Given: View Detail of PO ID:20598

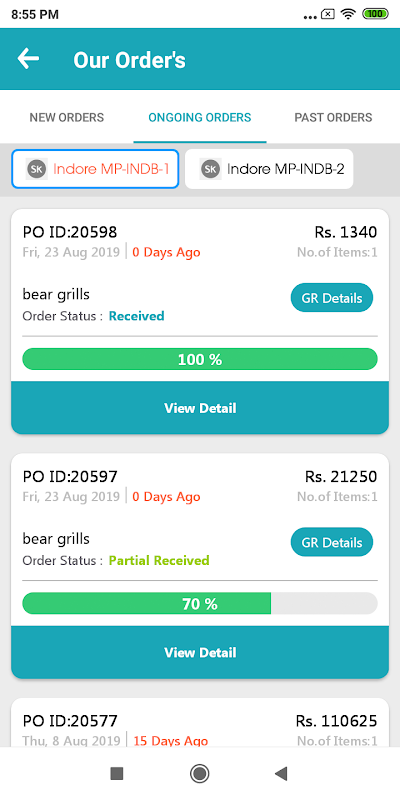Looking at the screenshot, I should coord(200,408).
